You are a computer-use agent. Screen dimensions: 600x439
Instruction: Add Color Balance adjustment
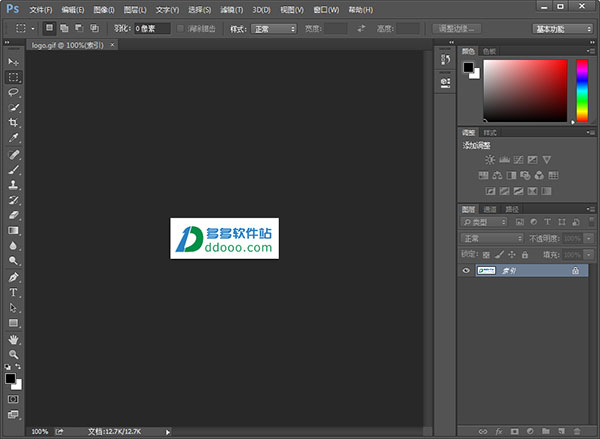click(x=497, y=176)
